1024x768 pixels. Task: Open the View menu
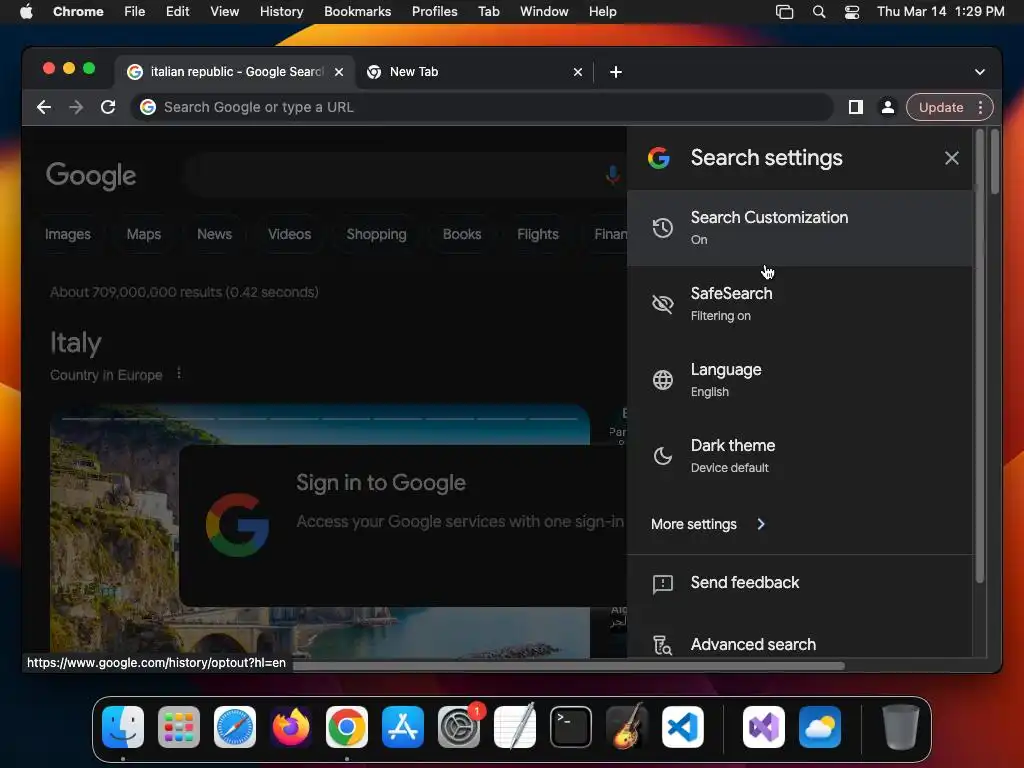(224, 11)
